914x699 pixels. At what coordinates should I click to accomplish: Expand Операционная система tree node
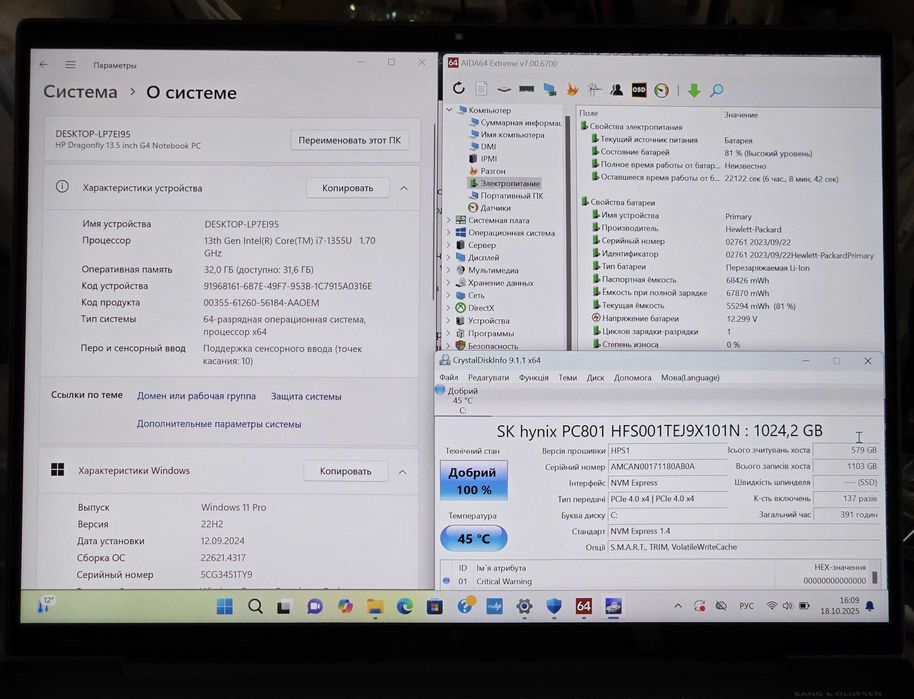(449, 233)
